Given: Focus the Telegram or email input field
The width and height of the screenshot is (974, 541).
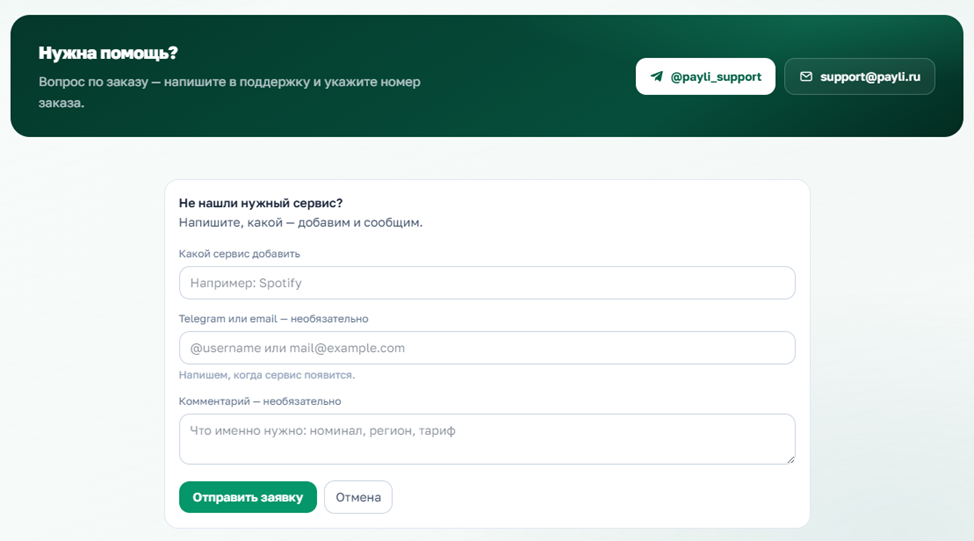Looking at the screenshot, I should 487,348.
